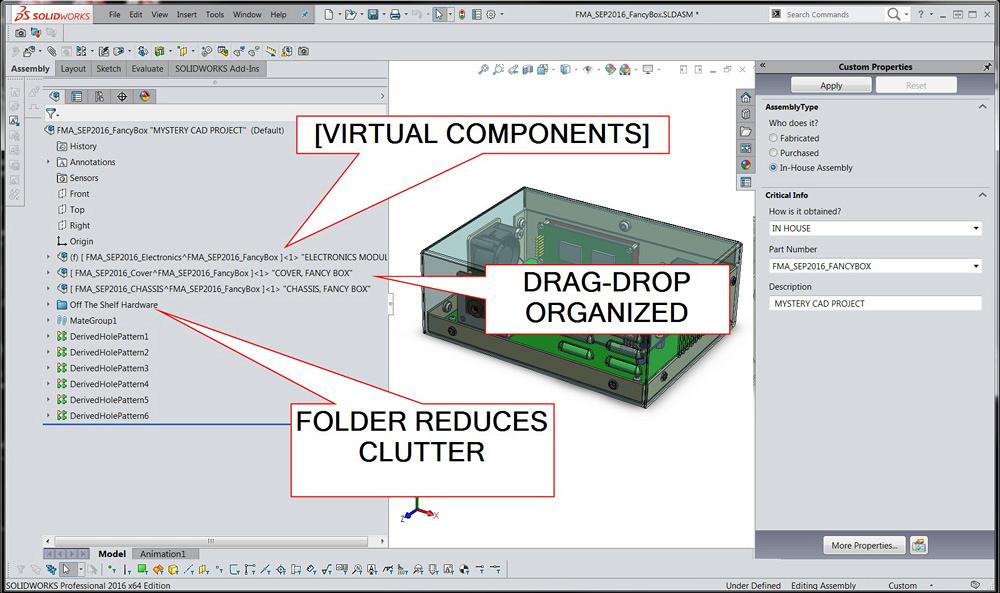Viewport: 1000px width, 593px height.
Task: Click the Edit Appearance color ball icon
Action: pos(610,69)
